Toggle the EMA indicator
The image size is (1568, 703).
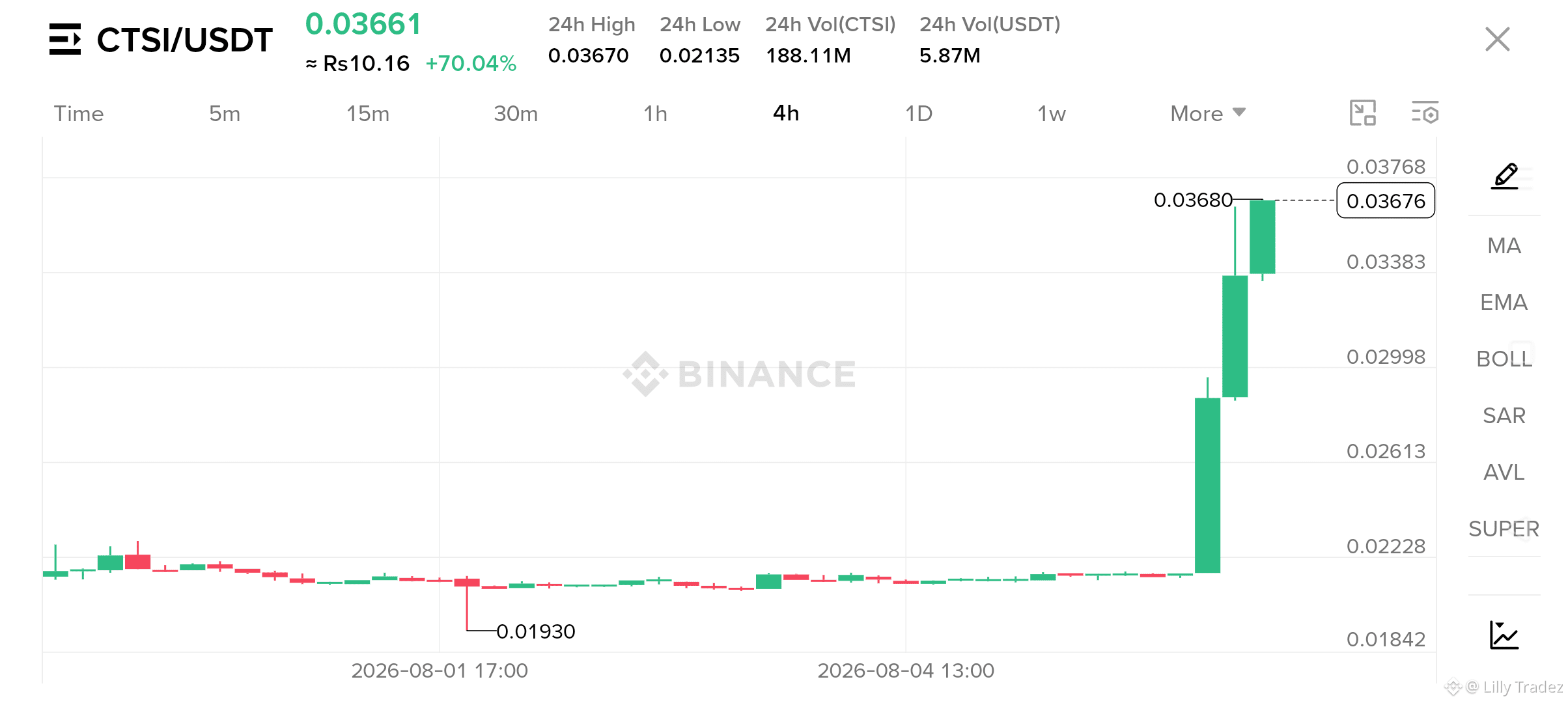[x=1504, y=303]
